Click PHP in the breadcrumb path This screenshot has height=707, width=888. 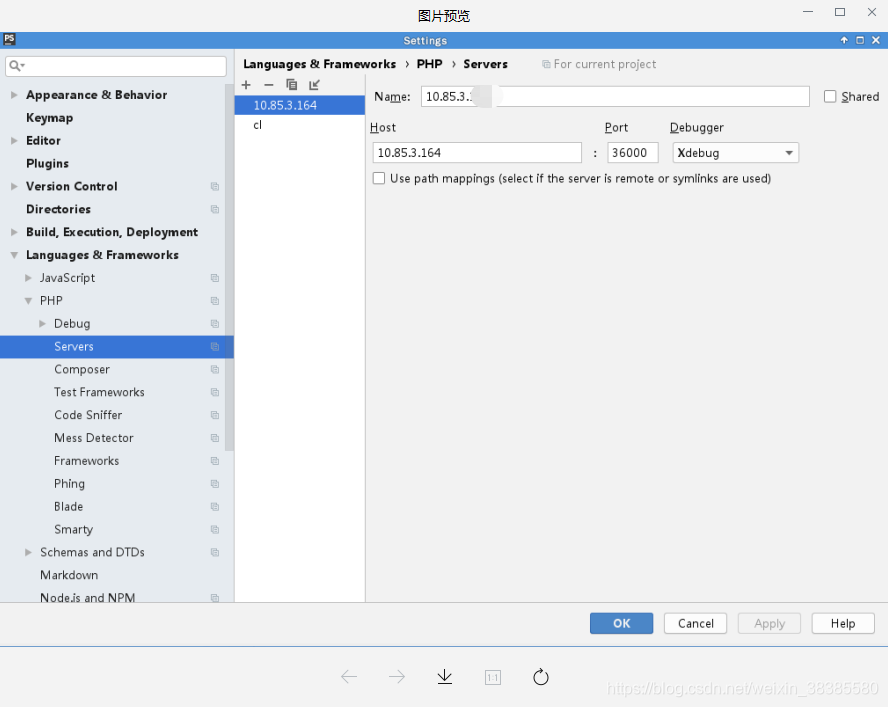click(429, 64)
